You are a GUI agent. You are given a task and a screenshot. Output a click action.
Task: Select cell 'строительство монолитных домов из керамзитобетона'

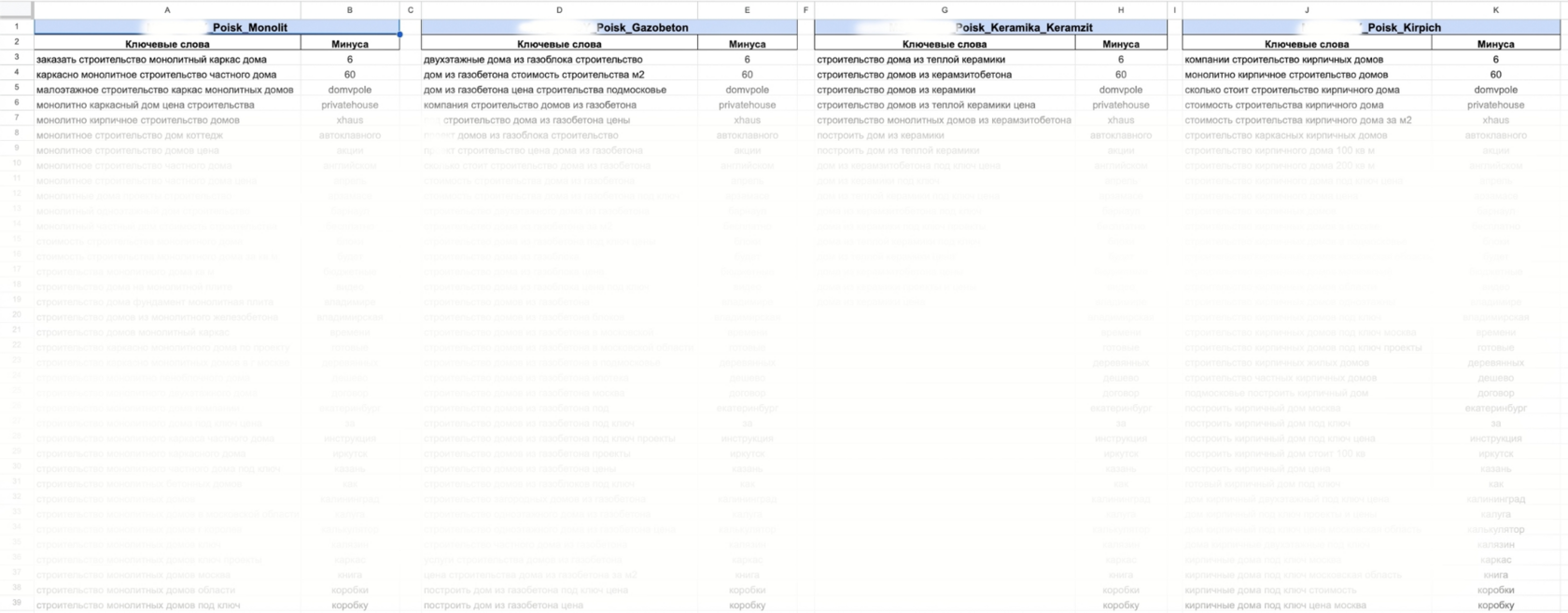pos(945,119)
